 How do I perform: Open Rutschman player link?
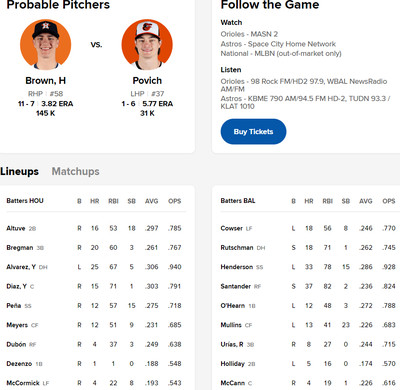coord(237,248)
